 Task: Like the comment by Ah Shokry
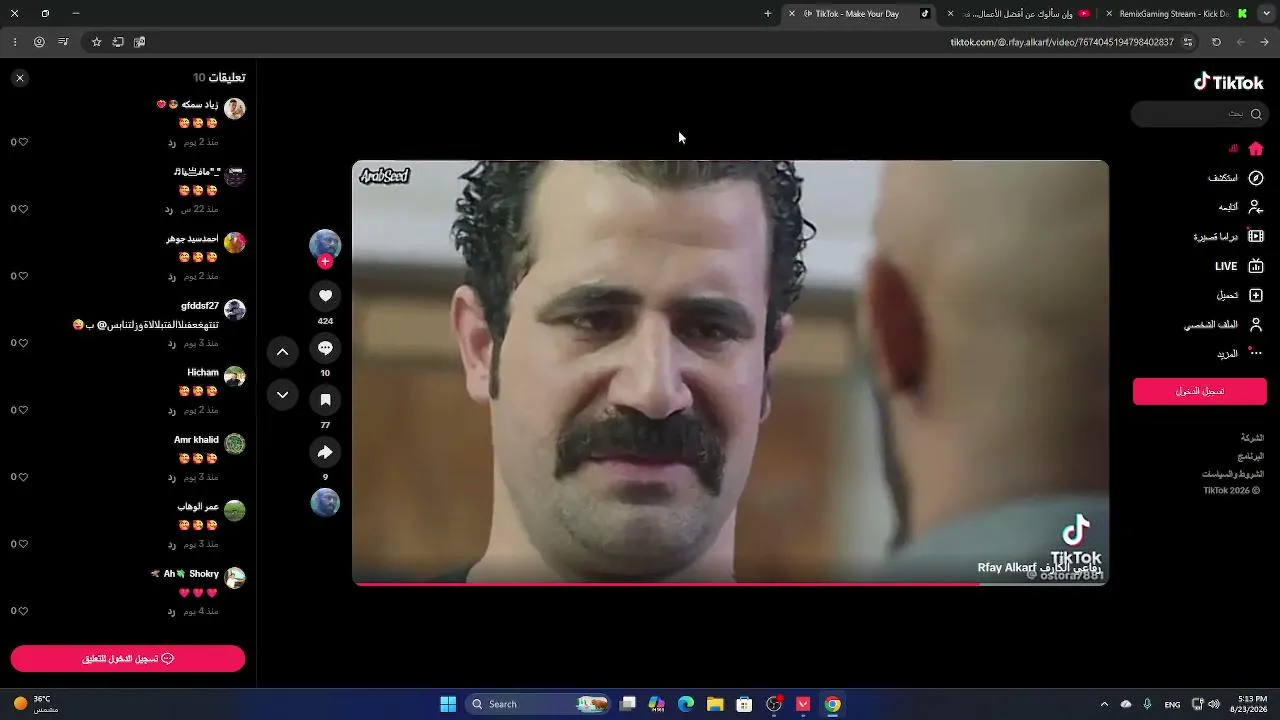click(23, 611)
